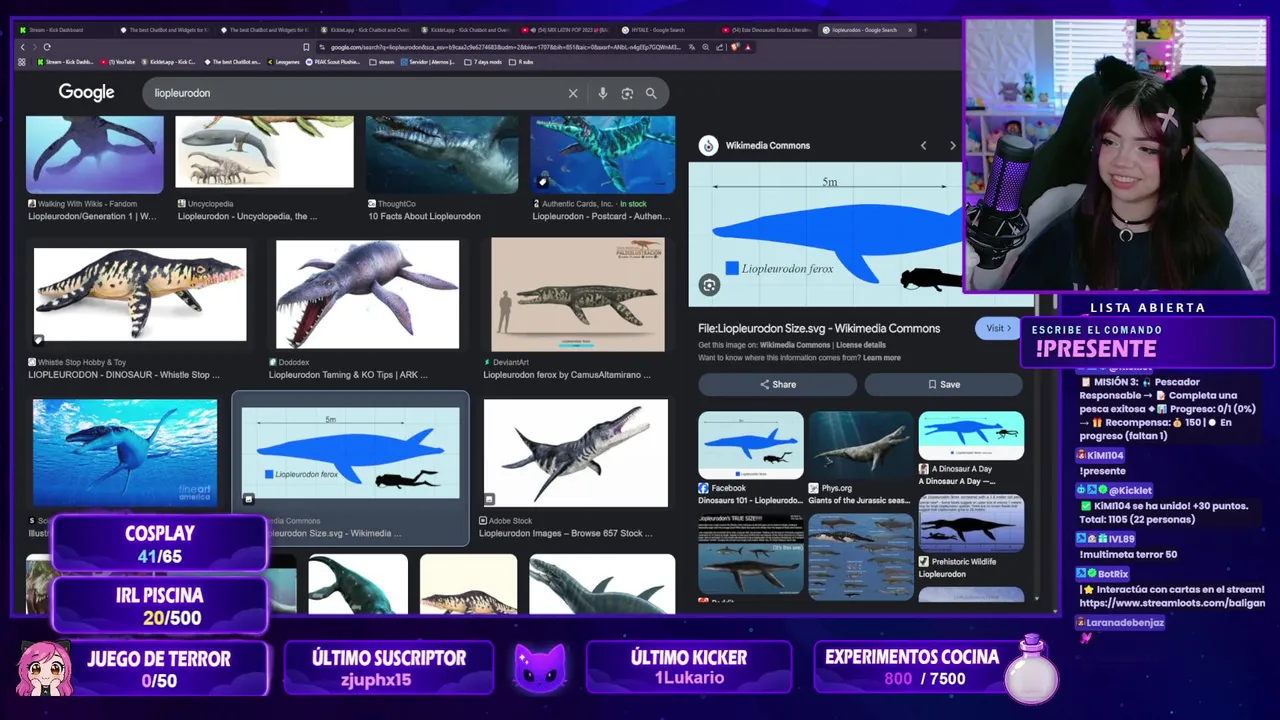Open the Lessgames bookmark

[x=282, y=62]
